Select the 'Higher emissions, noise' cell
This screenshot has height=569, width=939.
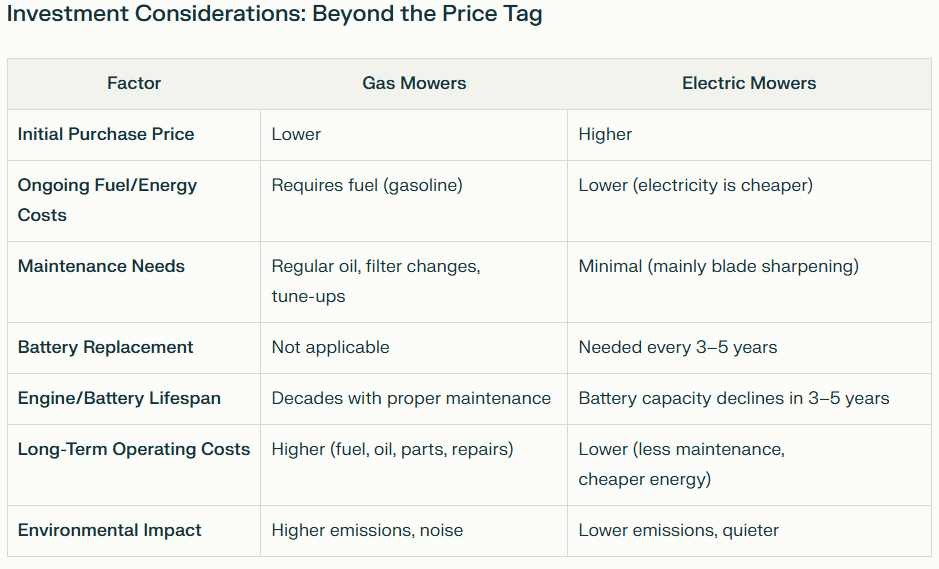[367, 530]
